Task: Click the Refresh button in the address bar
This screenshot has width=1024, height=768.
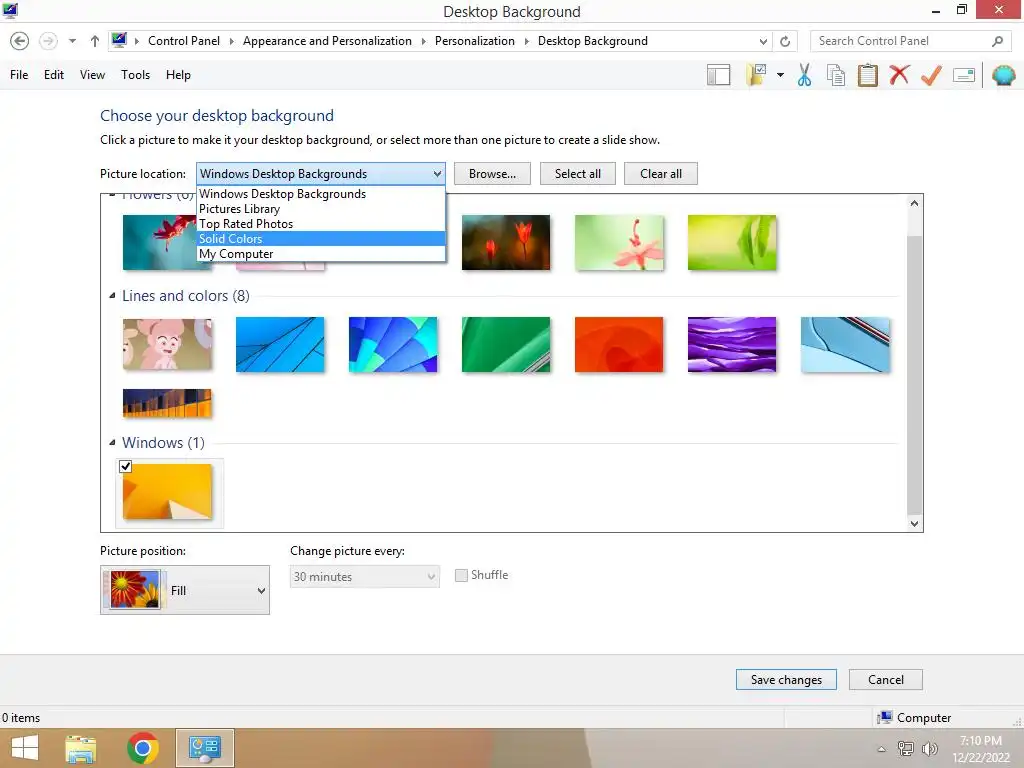Action: tap(785, 41)
